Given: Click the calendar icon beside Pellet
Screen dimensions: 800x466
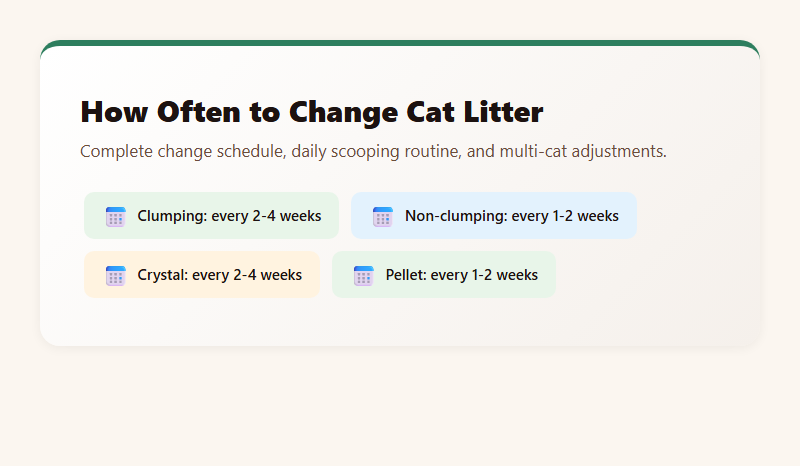Looking at the screenshot, I should pyautogui.click(x=363, y=275).
